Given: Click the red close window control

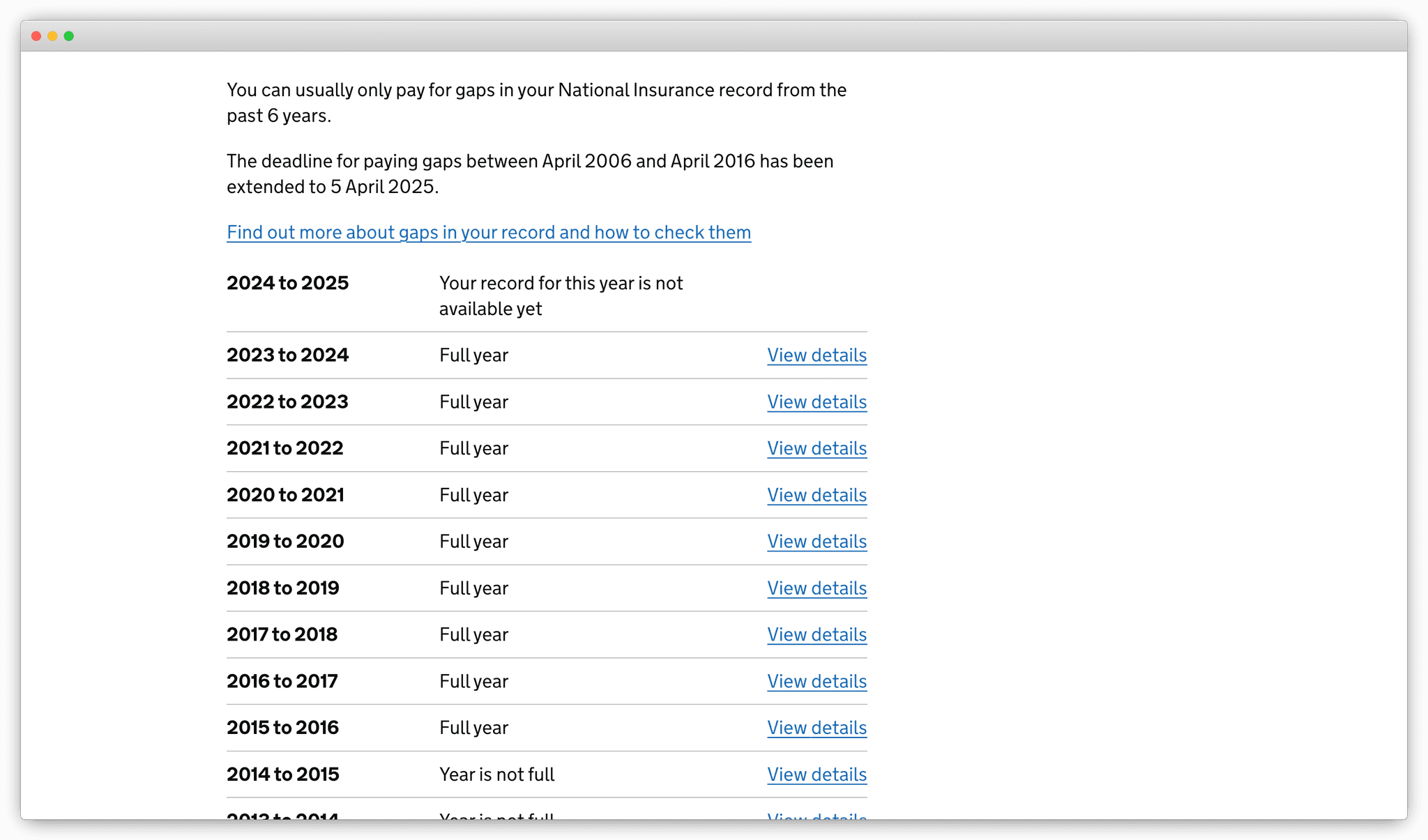Looking at the screenshot, I should coord(36,36).
